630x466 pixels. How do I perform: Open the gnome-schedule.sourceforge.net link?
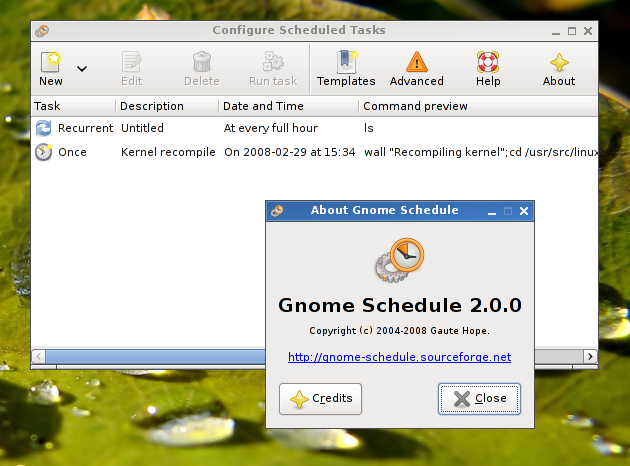[x=399, y=357]
